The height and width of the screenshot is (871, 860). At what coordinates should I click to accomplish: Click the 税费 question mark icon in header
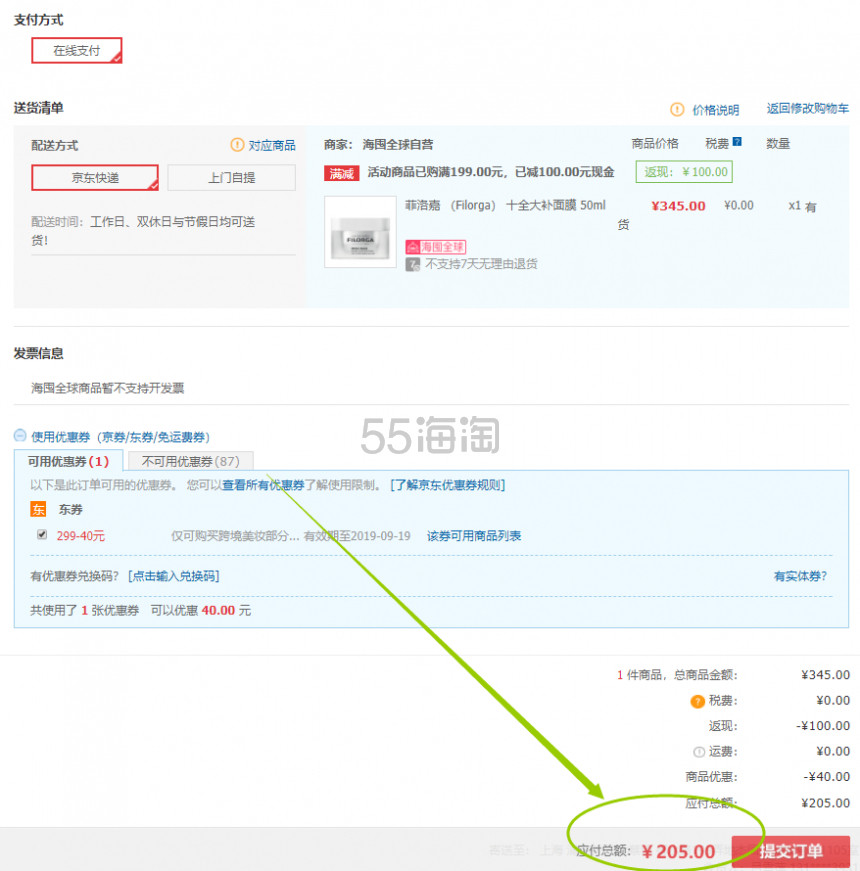[737, 142]
